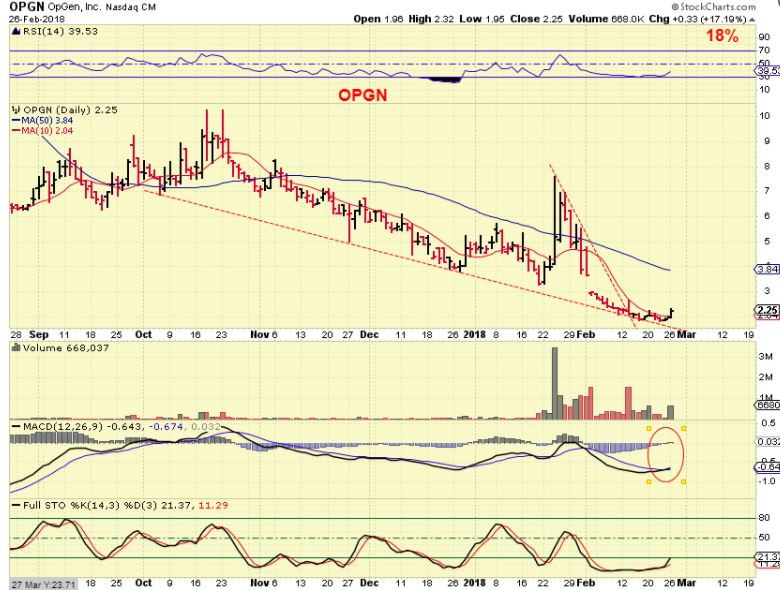Click the -1.0 label on MACD axis
The height and width of the screenshot is (590, 780).
coord(768,481)
